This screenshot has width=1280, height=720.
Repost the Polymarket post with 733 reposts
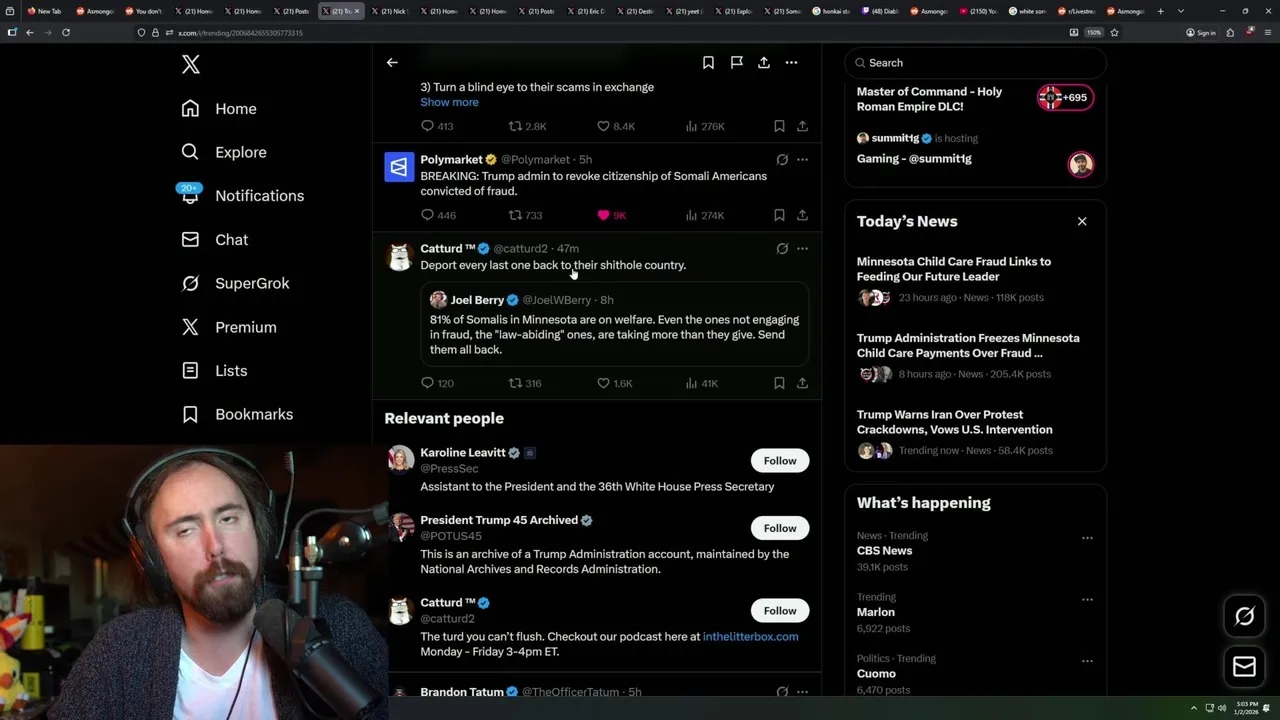[x=525, y=215]
